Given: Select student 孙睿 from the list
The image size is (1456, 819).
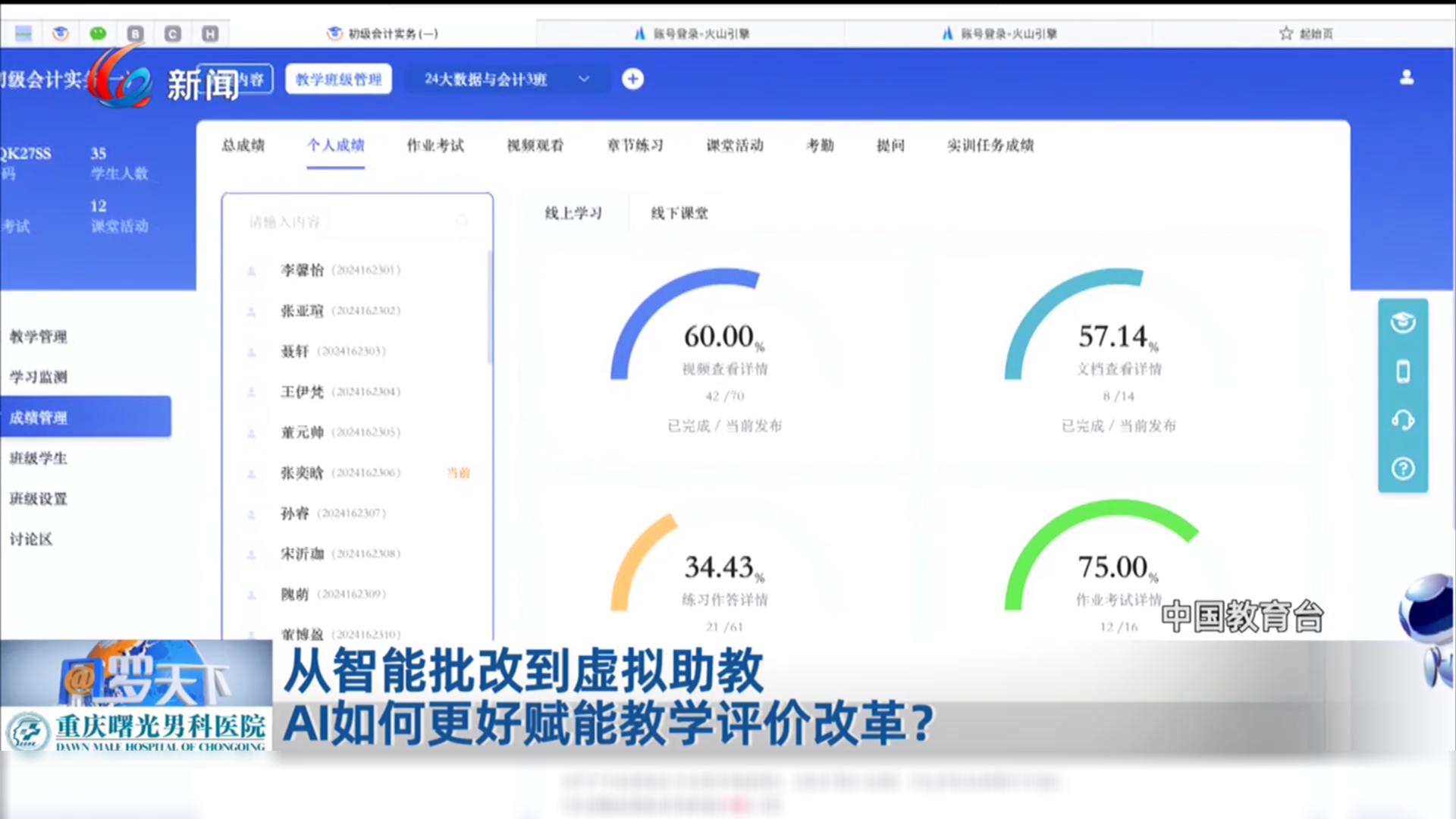Looking at the screenshot, I should 295,513.
